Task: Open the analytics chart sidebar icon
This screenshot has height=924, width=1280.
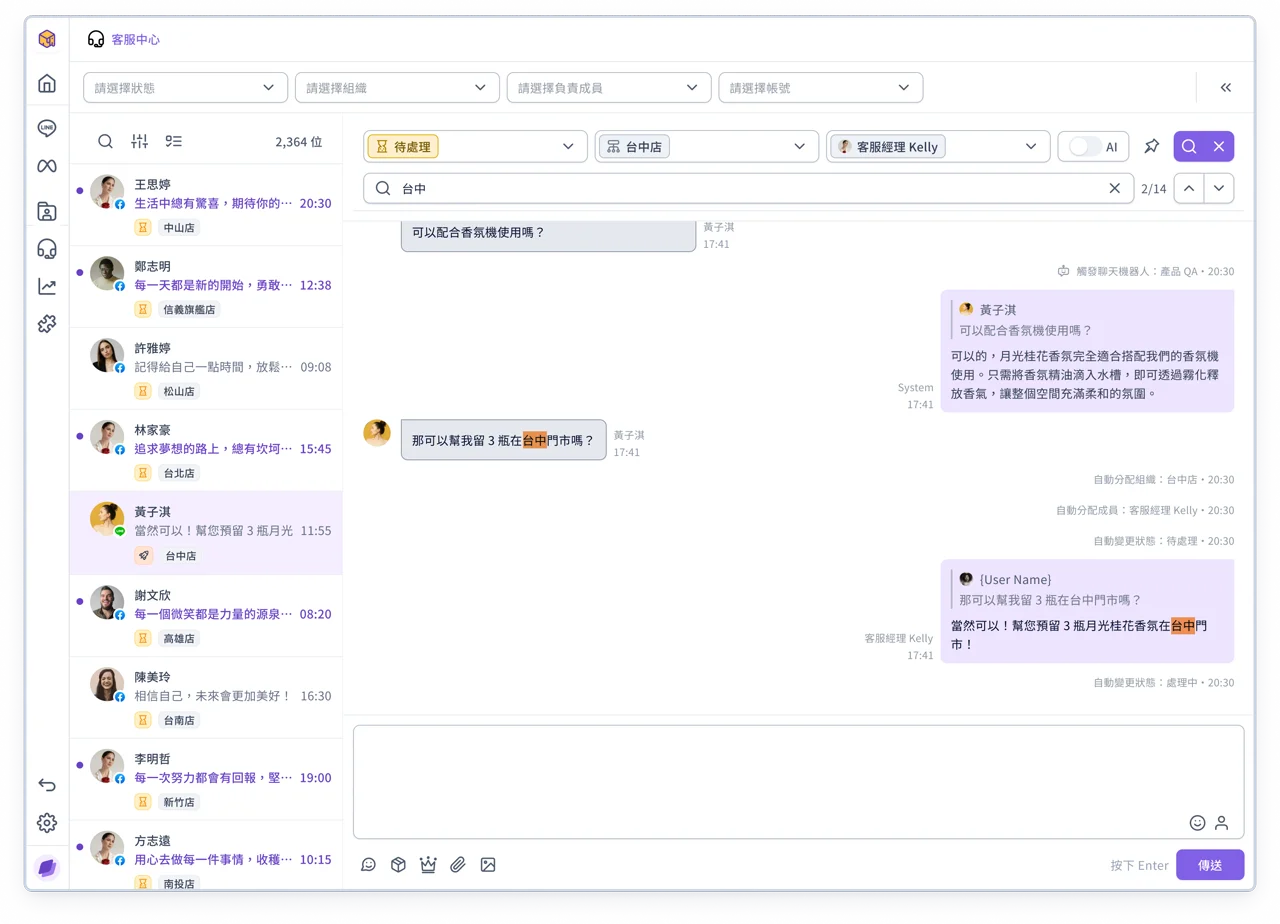Action: (x=47, y=287)
